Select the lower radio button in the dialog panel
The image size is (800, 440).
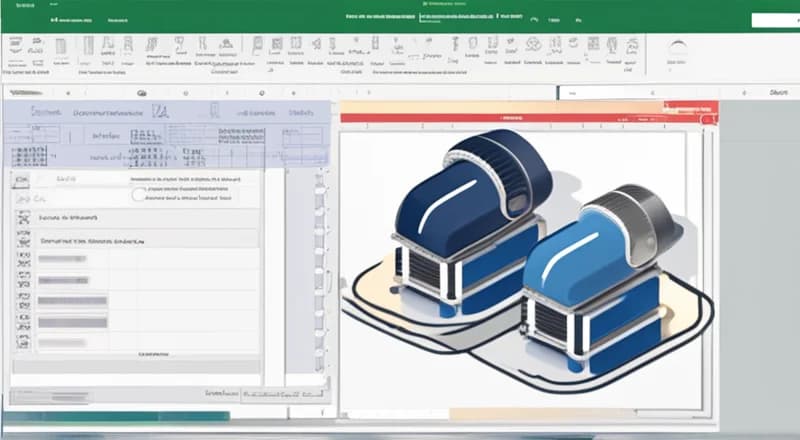tap(138, 197)
